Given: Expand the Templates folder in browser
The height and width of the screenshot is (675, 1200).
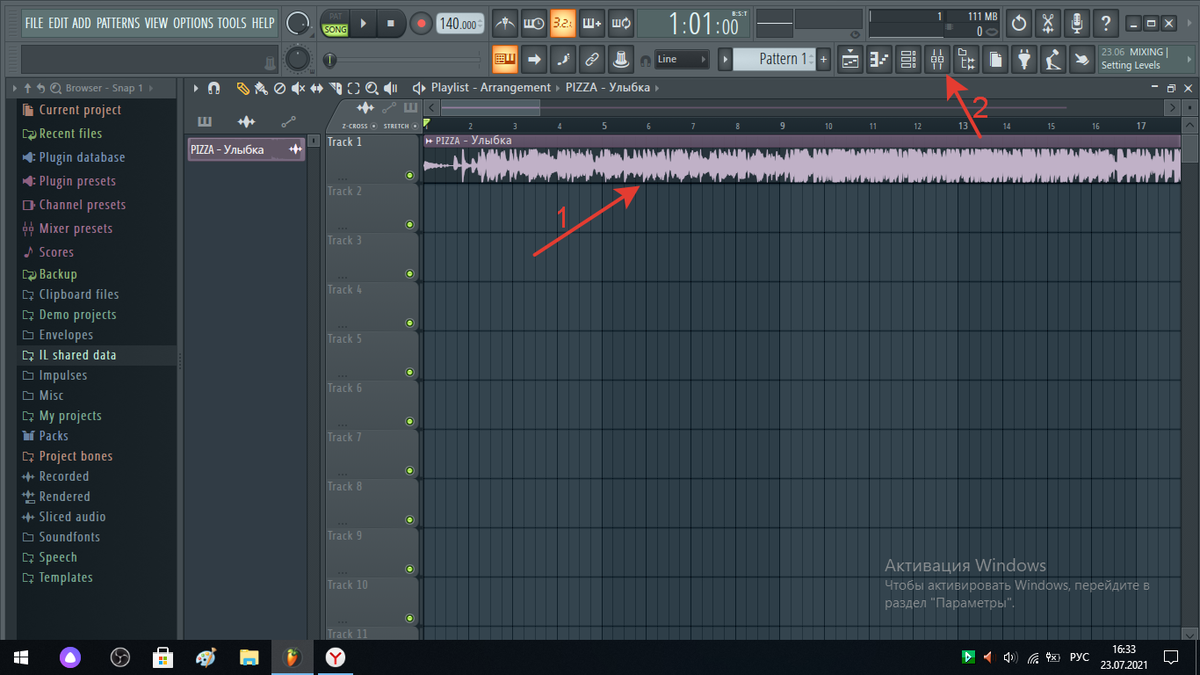Looking at the screenshot, I should click(57, 577).
